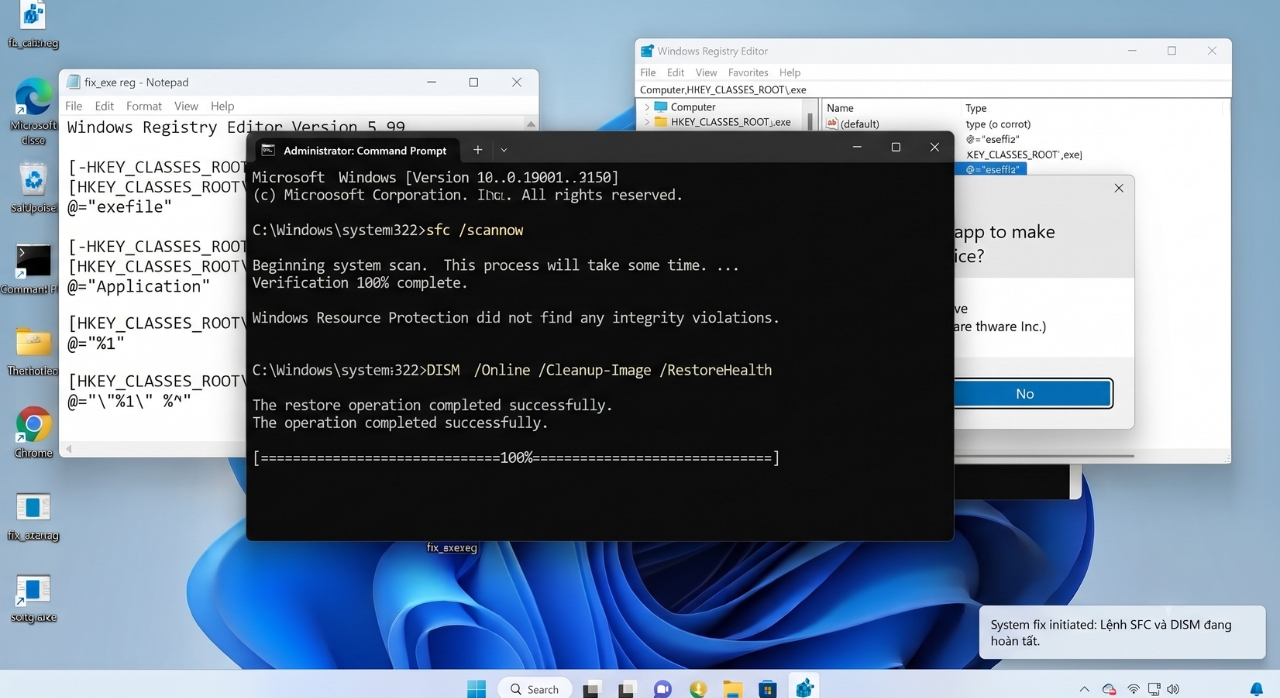Open the Chrome desktop shortcut
The width and height of the screenshot is (1280, 698).
(x=33, y=425)
